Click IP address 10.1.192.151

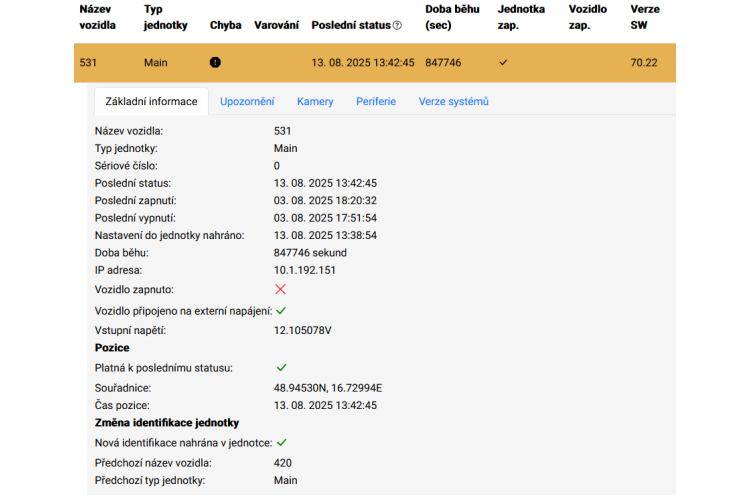pyautogui.click(x=305, y=270)
